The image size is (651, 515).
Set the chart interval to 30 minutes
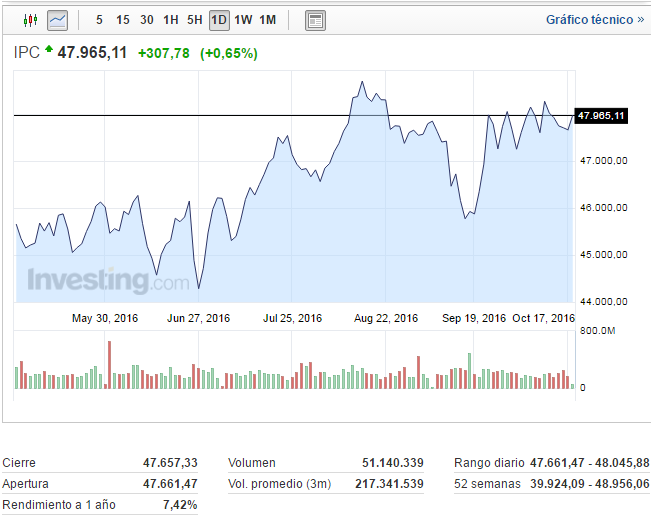click(147, 20)
